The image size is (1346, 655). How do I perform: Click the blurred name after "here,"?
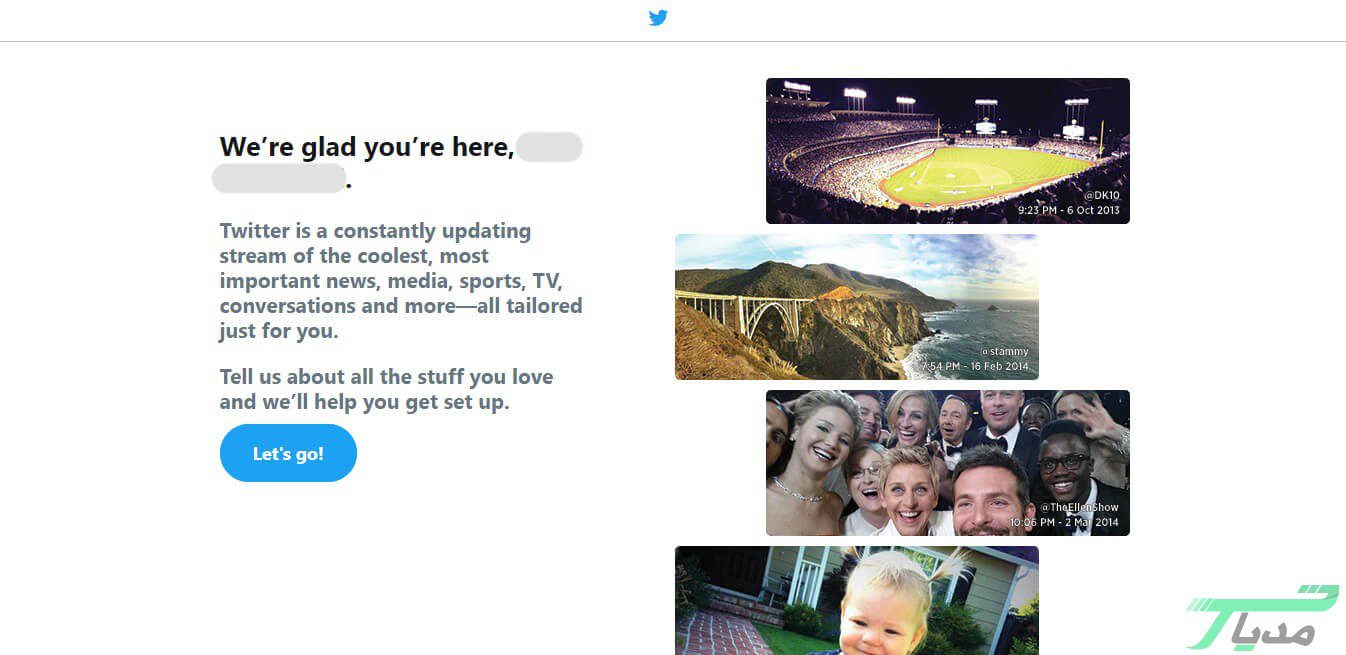point(549,147)
